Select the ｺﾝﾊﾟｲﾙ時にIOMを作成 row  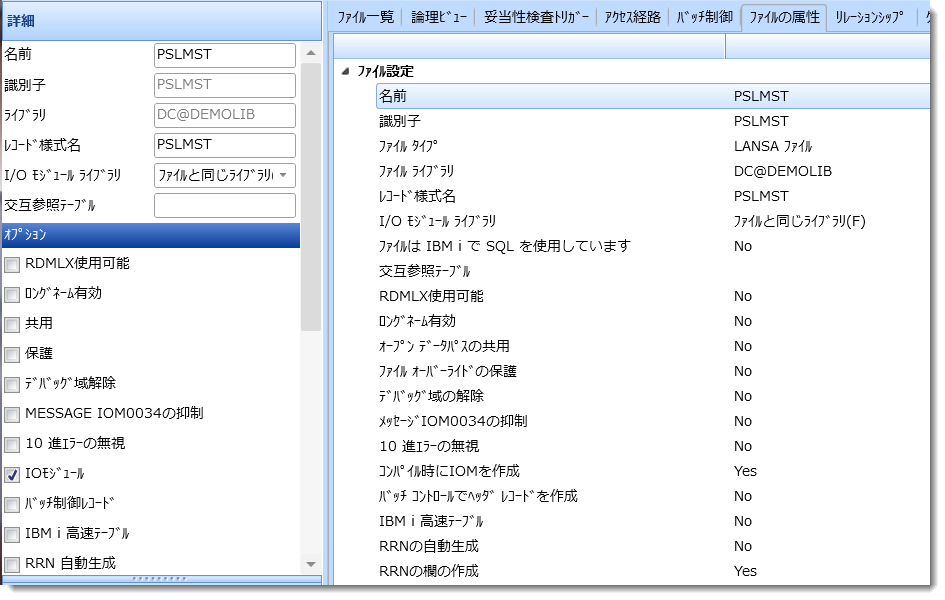[653, 471]
